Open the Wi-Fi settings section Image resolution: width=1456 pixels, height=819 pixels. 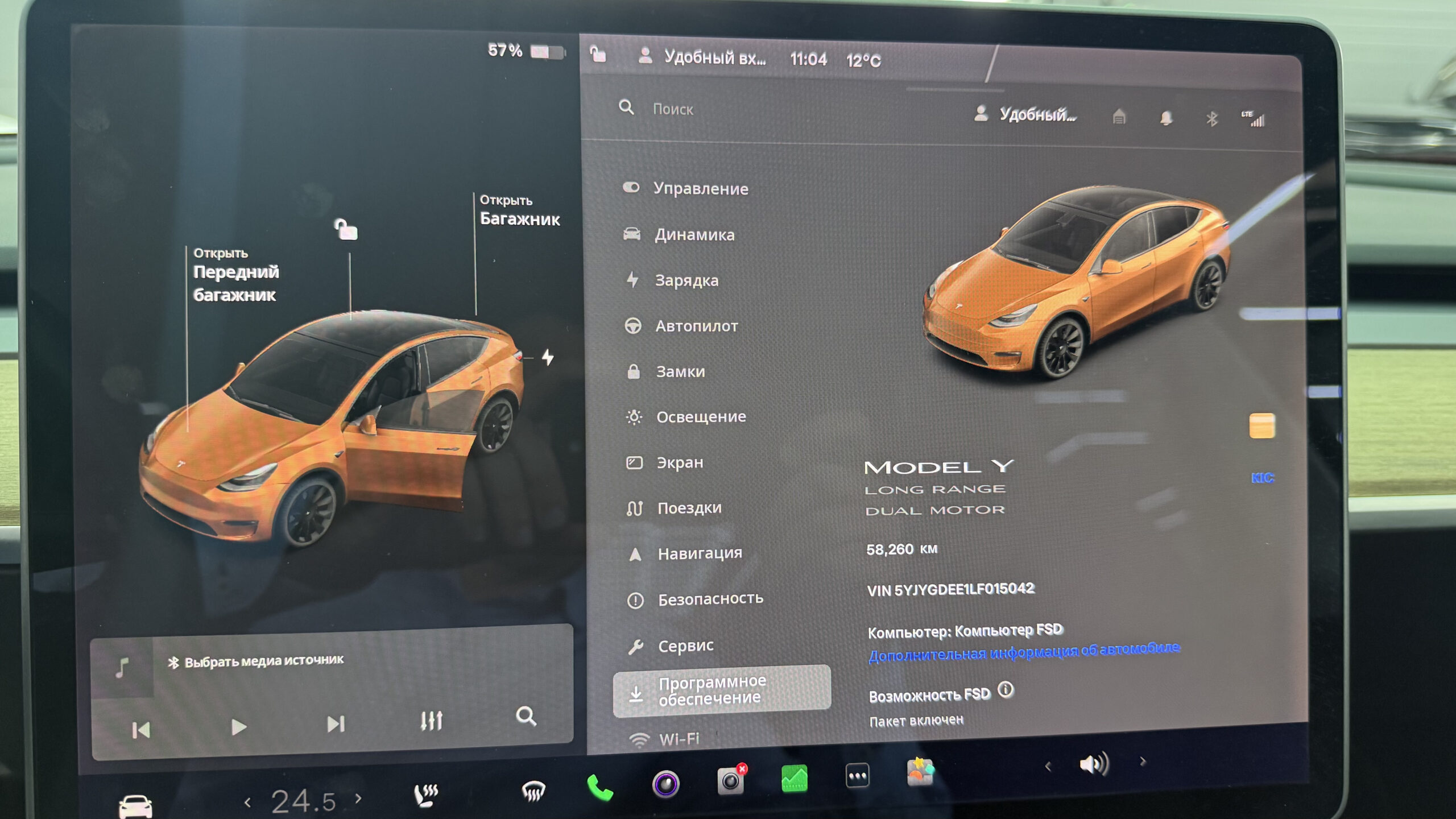click(664, 739)
